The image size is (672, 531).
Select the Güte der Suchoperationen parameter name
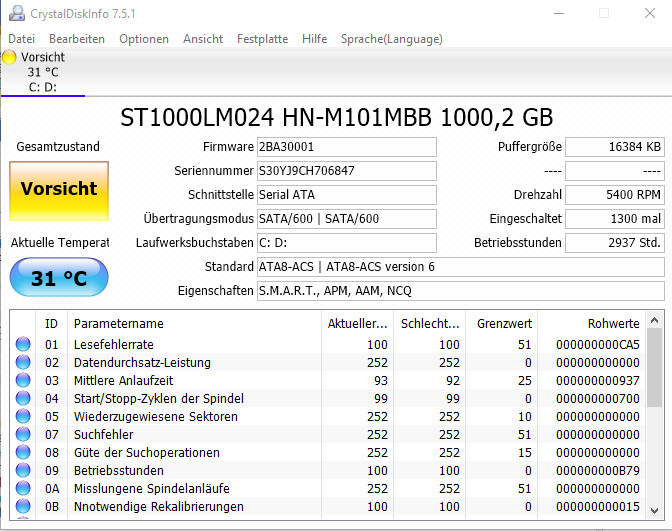pos(147,453)
